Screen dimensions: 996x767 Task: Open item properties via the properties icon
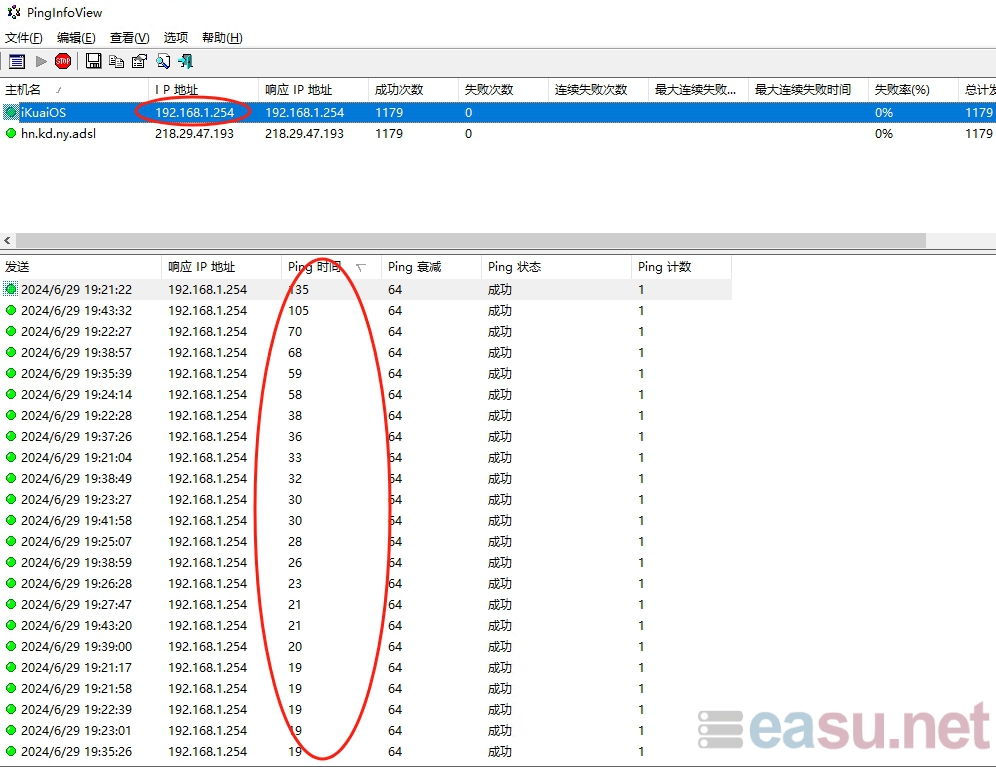point(139,60)
